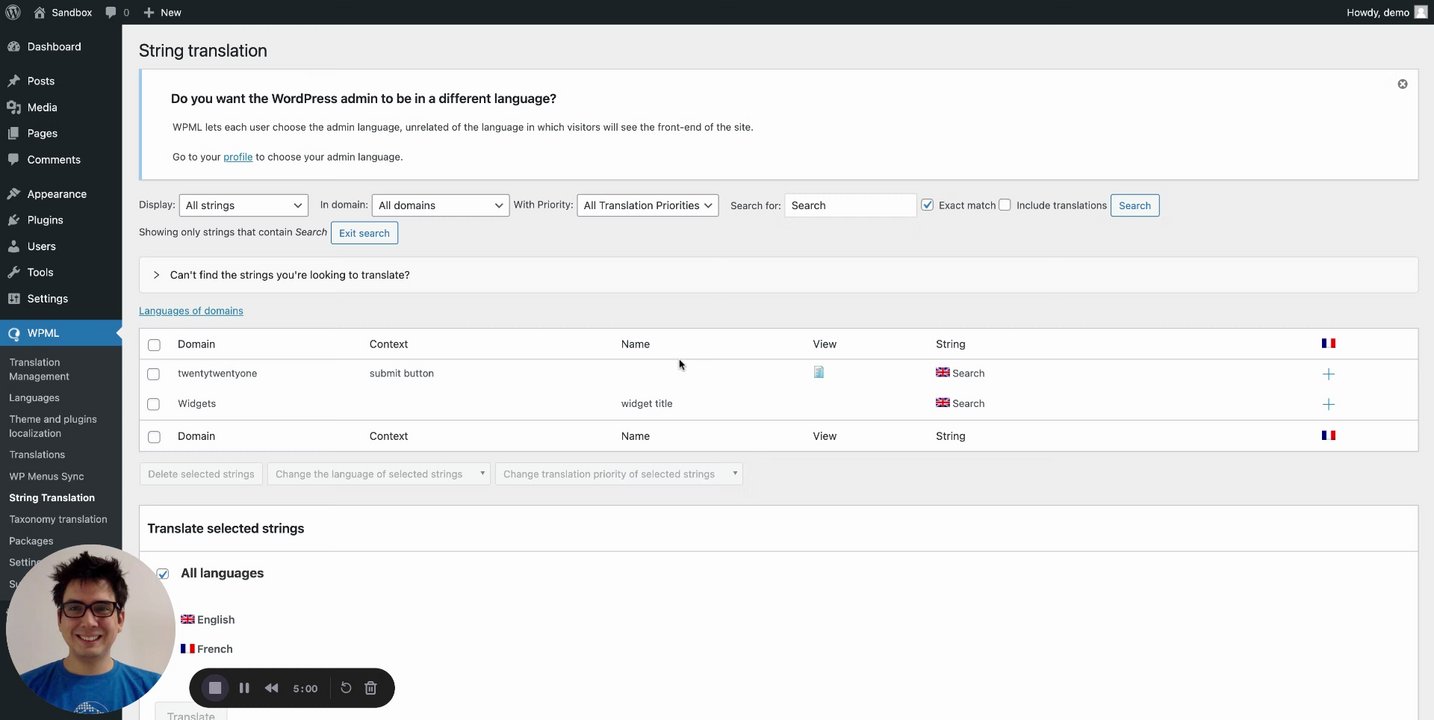Image resolution: width=1434 pixels, height=720 pixels.
Task: Enable Include translations checkbox
Action: point(1005,205)
